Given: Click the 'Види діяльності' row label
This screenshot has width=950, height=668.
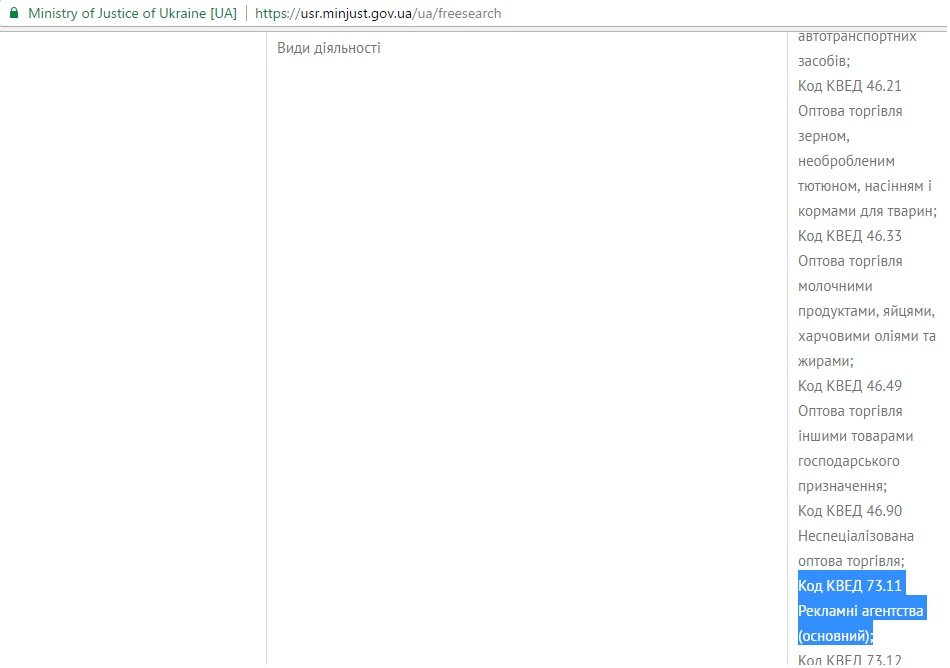Looking at the screenshot, I should tap(329, 48).
